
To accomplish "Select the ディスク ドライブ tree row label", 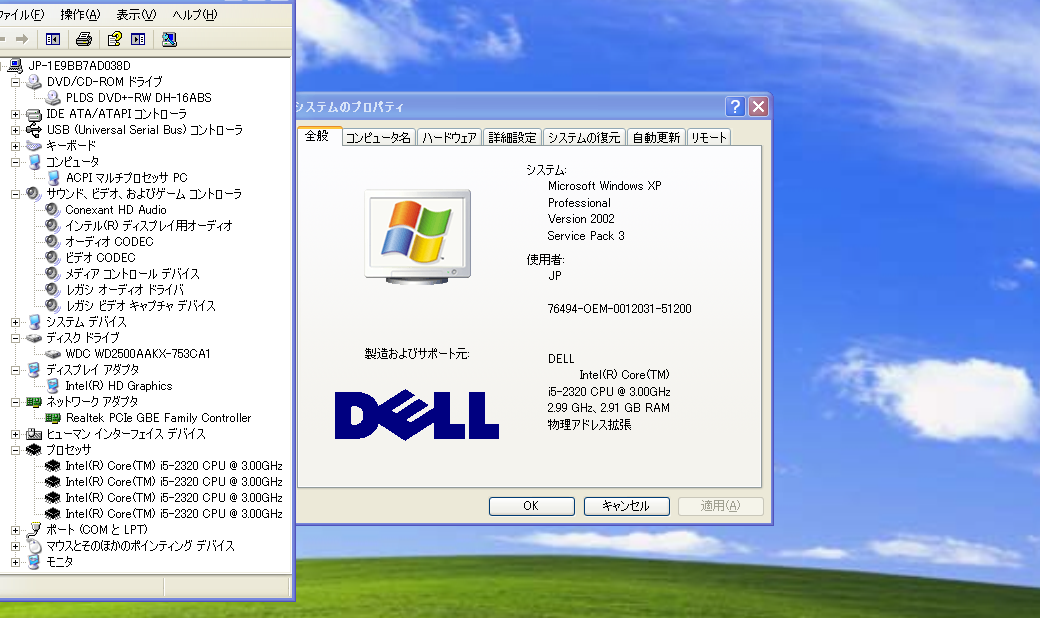I will [x=82, y=338].
